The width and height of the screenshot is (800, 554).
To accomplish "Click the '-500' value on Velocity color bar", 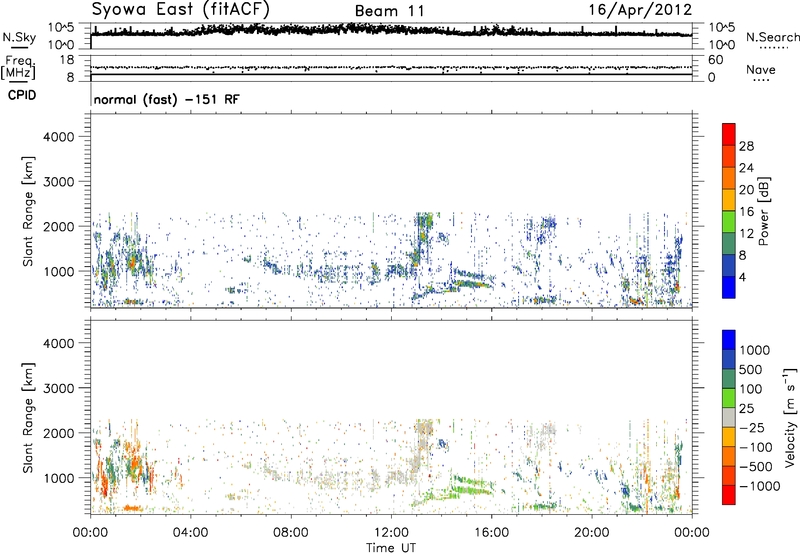I will pyautogui.click(x=756, y=467).
